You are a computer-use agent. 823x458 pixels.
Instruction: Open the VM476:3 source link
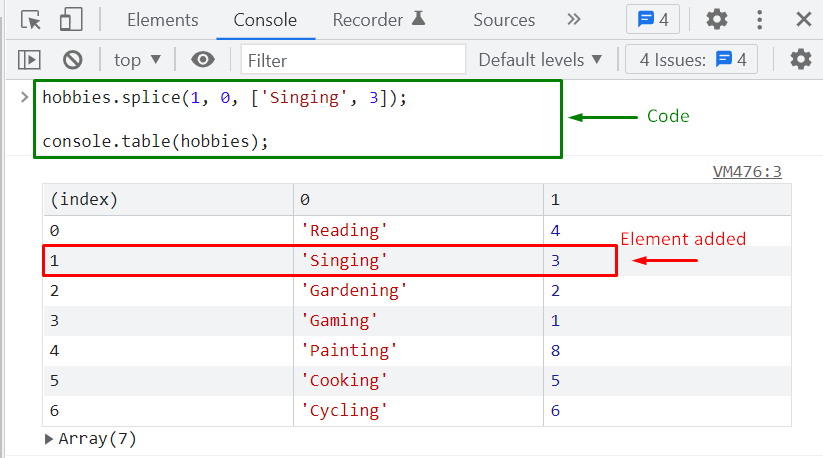click(747, 172)
